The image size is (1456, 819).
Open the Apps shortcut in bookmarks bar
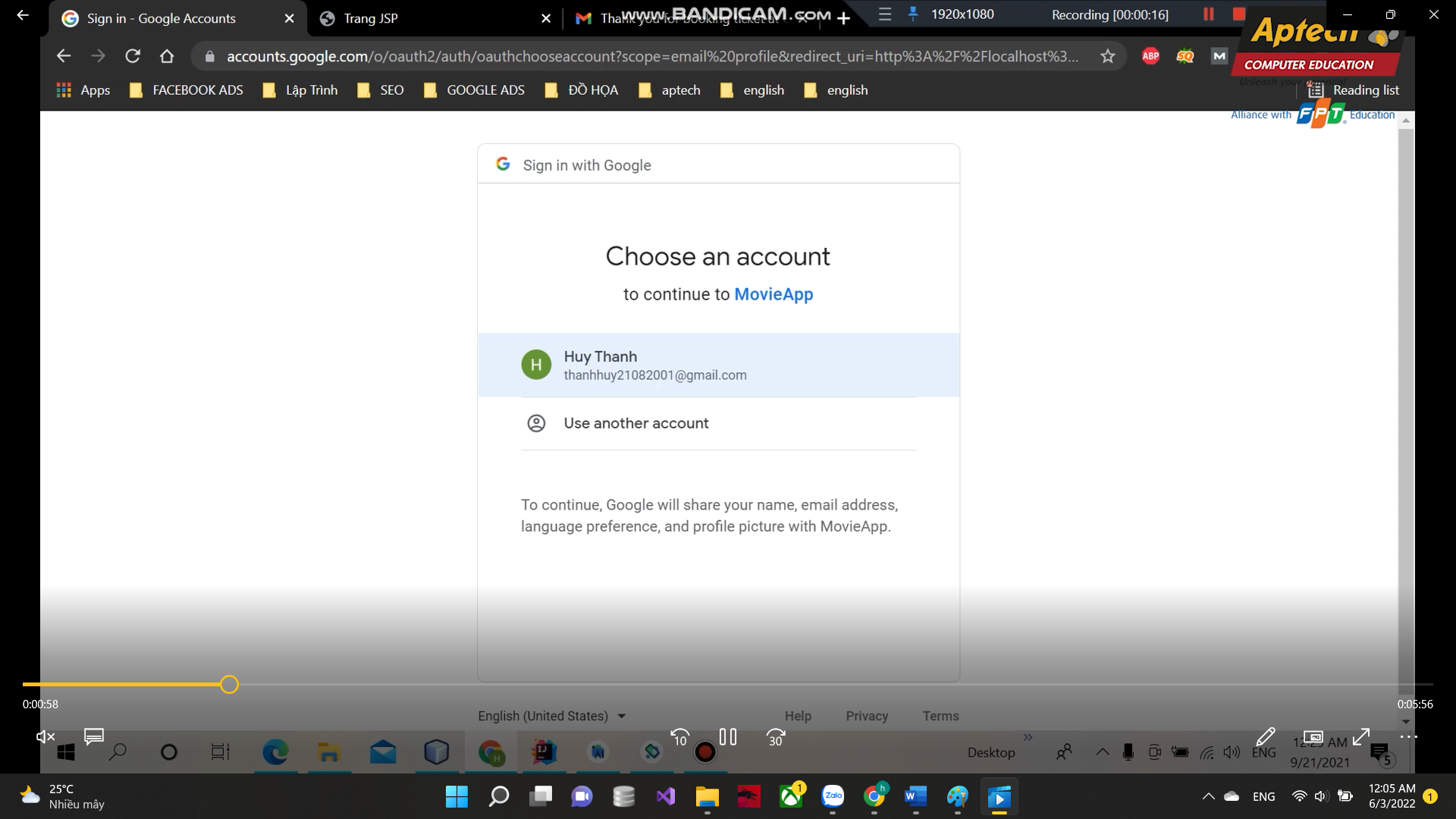[83, 90]
